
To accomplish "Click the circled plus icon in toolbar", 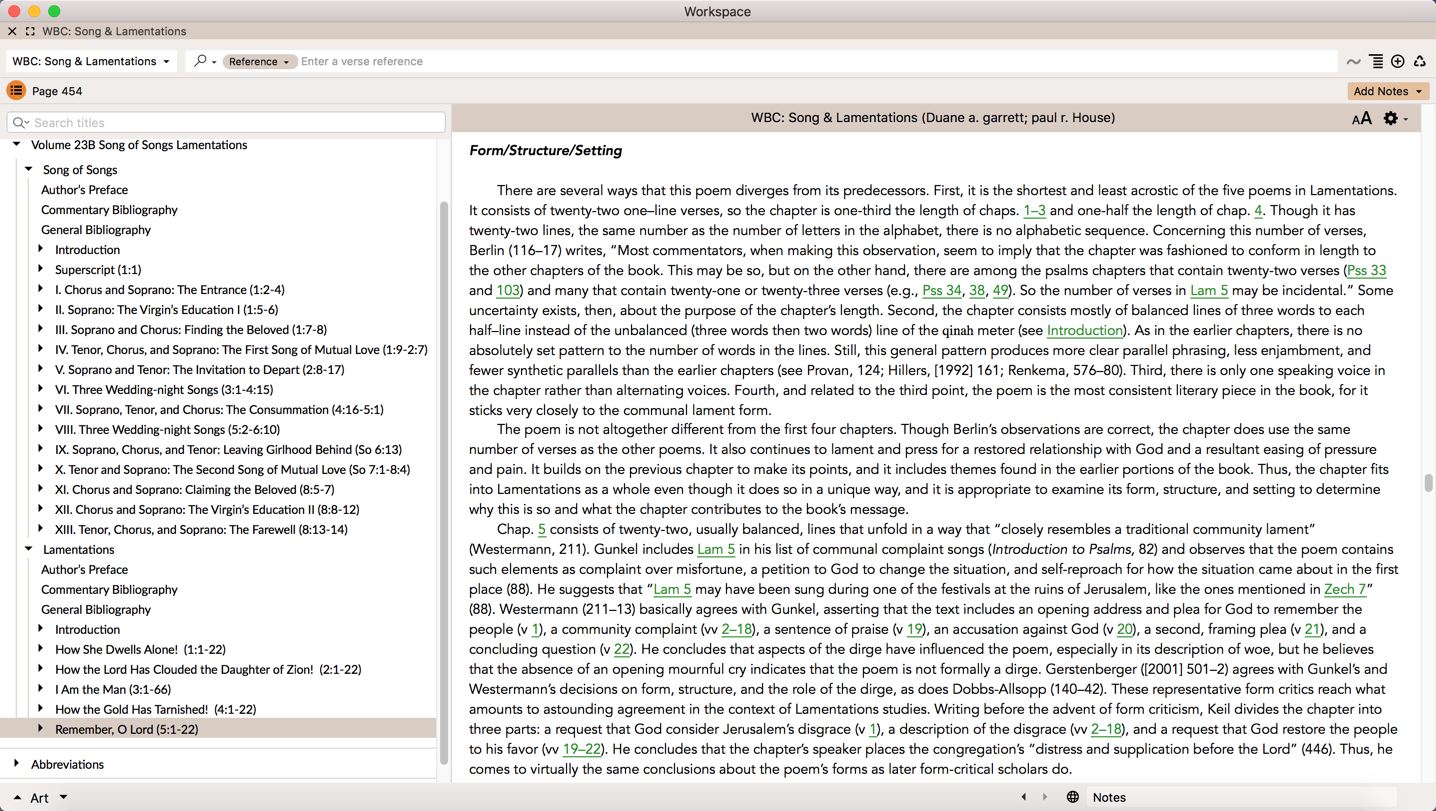I will click(1398, 62).
